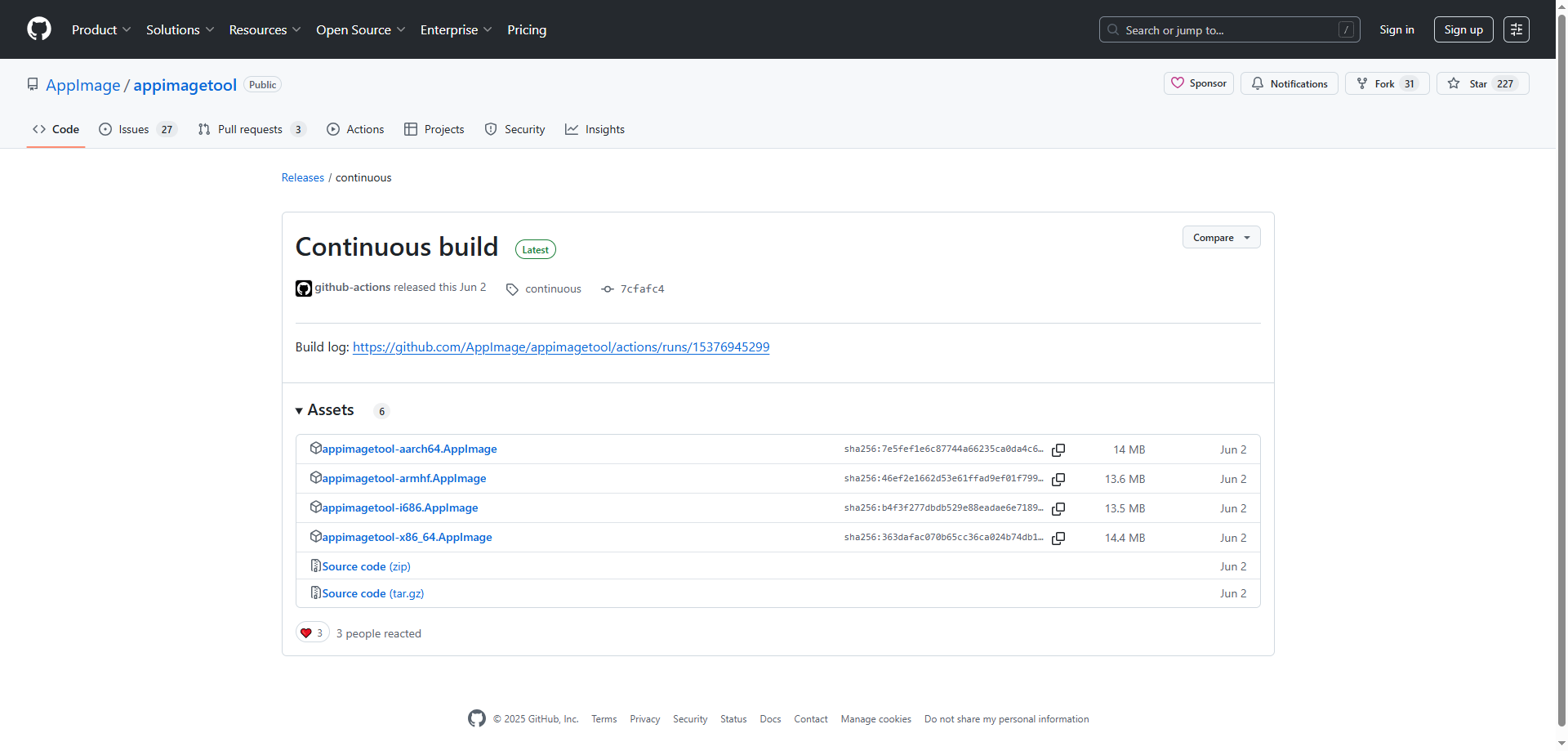Screen dimensions: 1568x751
Task: Open header appearance settings icon
Action: tap(1517, 29)
